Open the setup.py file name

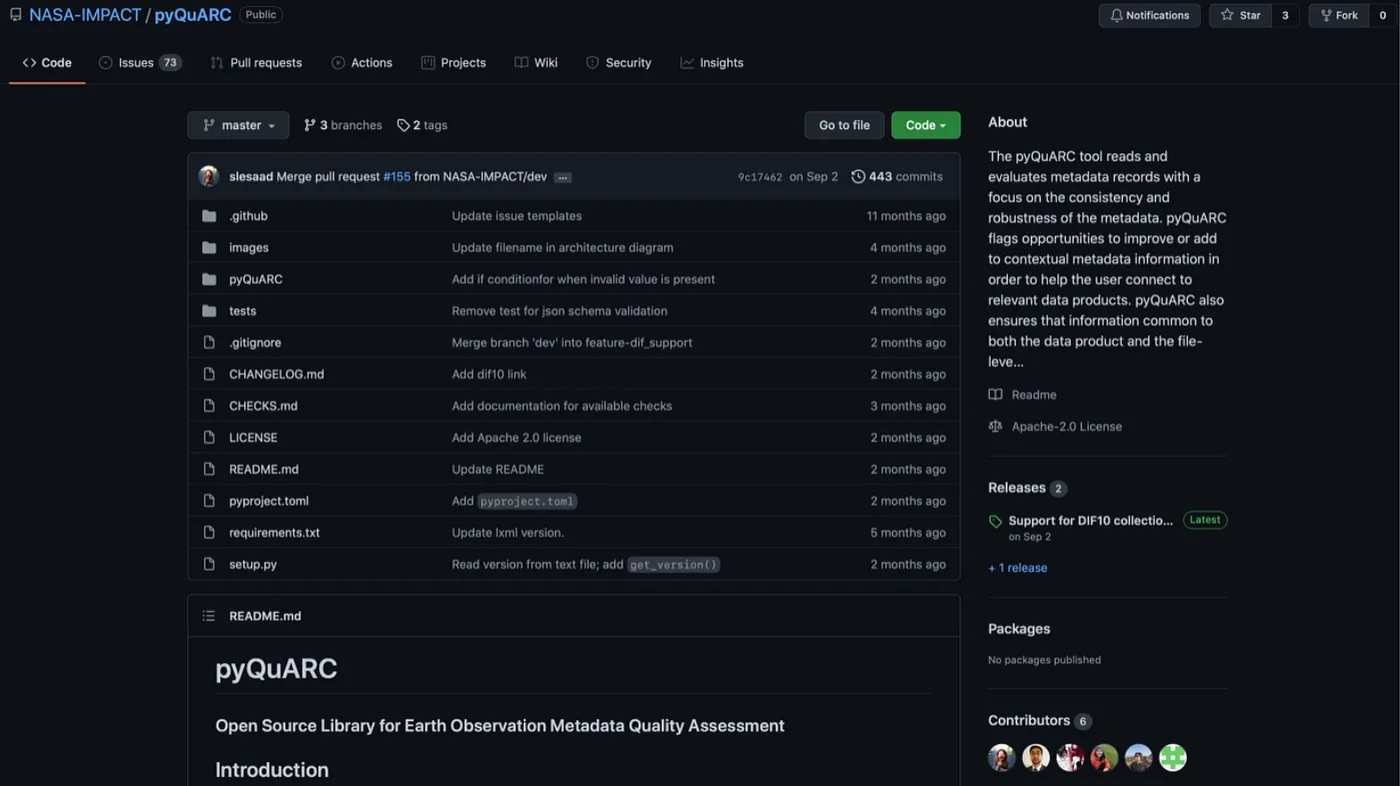pyautogui.click(x=253, y=564)
